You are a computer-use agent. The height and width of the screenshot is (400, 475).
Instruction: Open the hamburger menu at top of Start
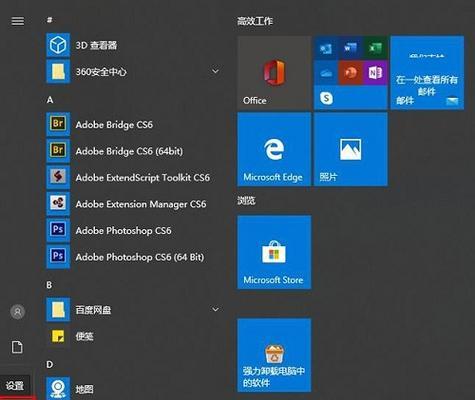point(18,21)
